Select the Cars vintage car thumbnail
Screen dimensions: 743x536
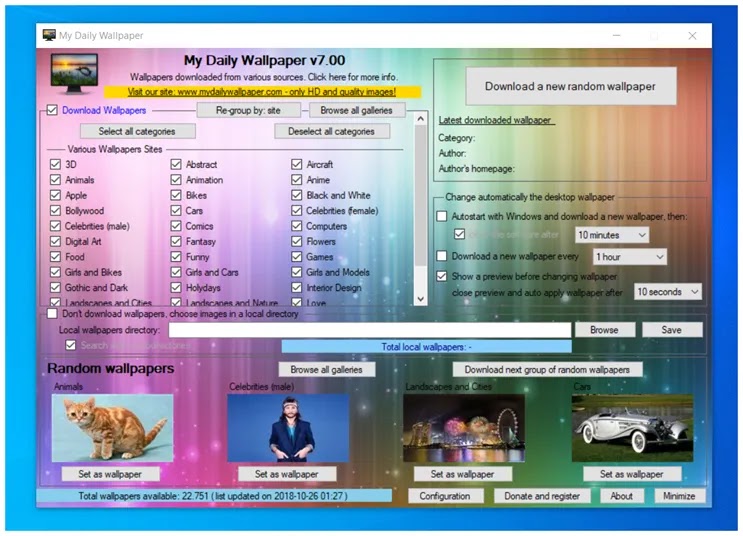point(633,428)
